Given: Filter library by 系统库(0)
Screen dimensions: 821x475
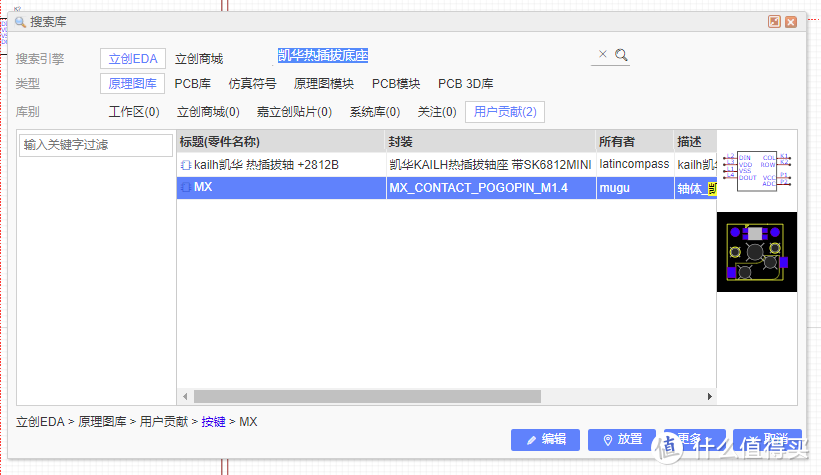Looking at the screenshot, I should coord(375,112).
